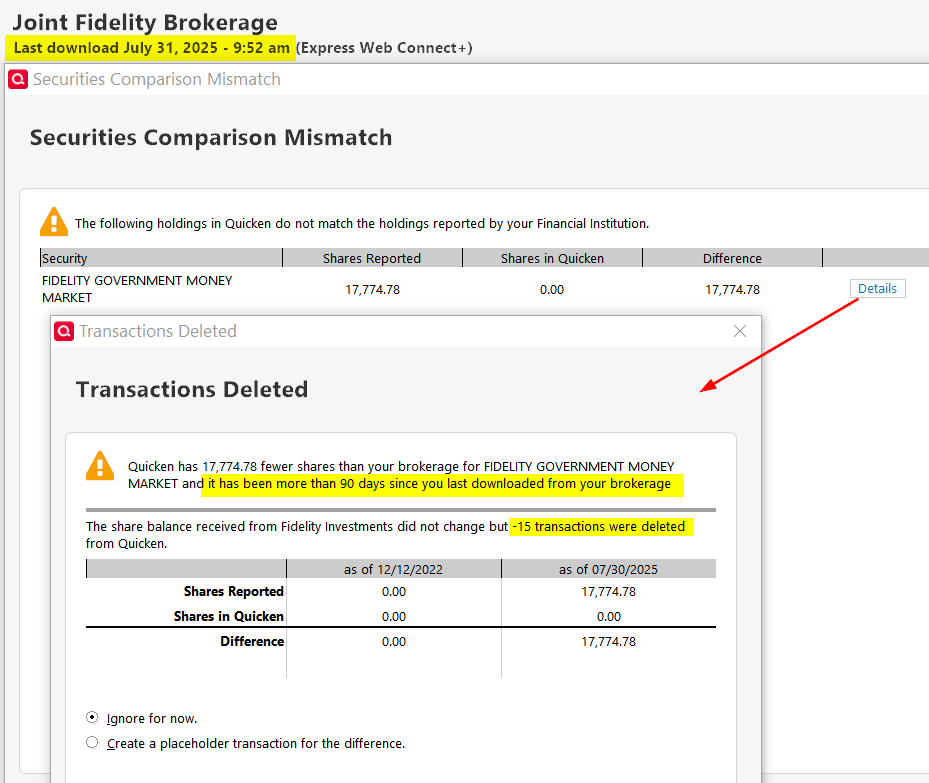929x783 pixels.
Task: Click Joint Fidelity Brokerage account title
Action: (145, 23)
